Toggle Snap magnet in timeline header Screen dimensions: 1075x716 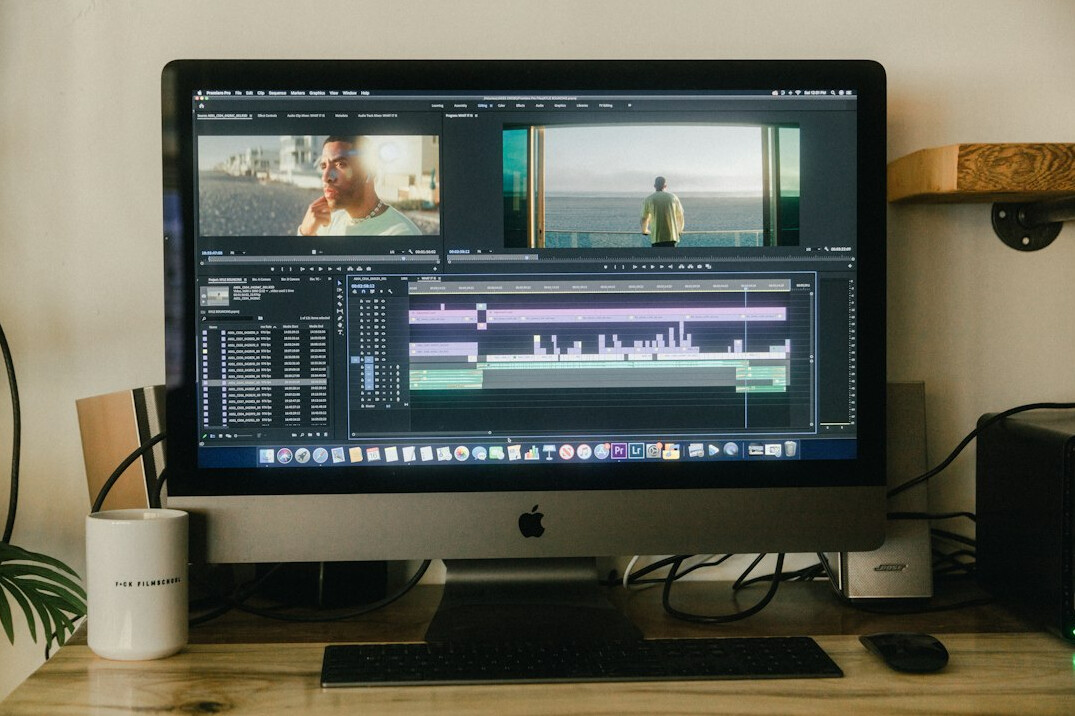363,291
